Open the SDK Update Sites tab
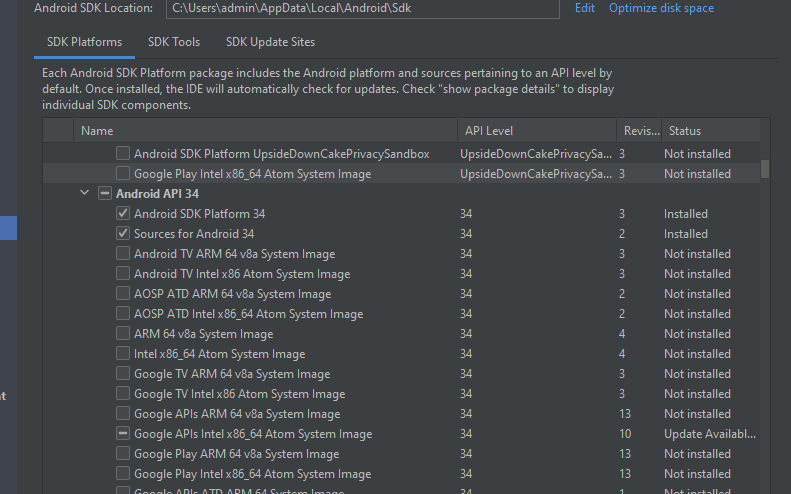The image size is (791, 494). pyautogui.click(x=270, y=42)
